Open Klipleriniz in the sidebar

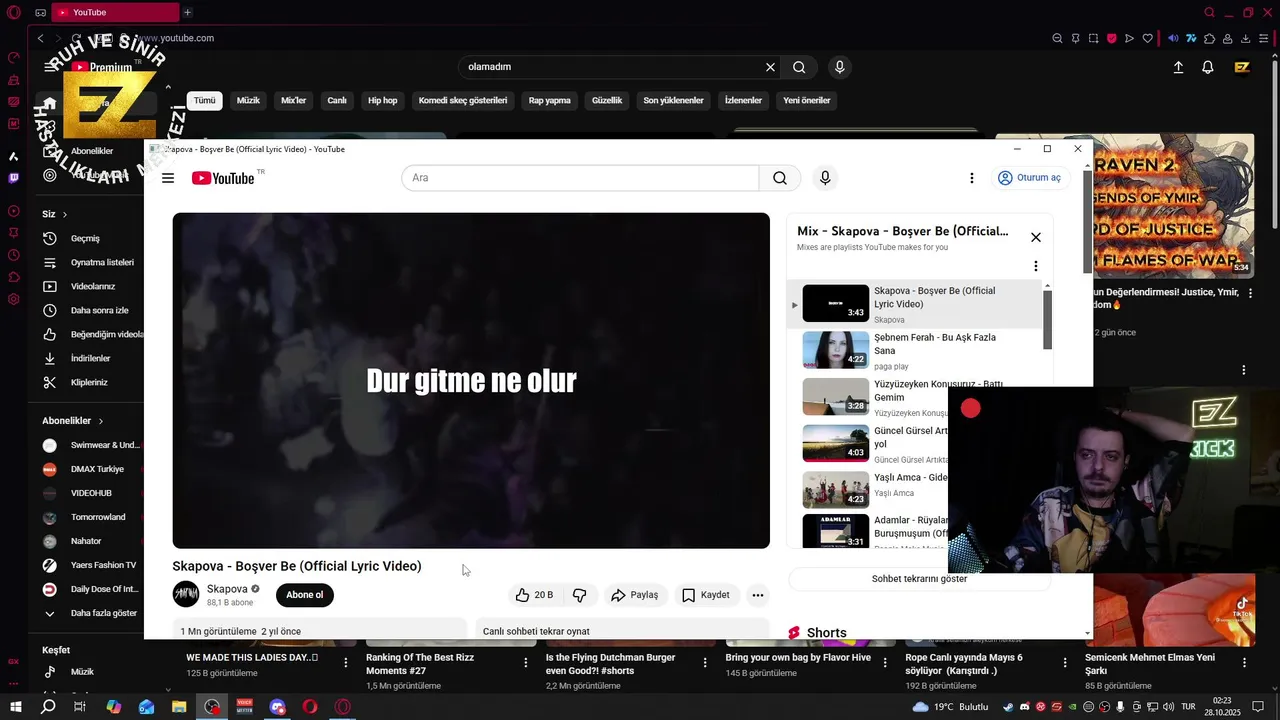88,382
